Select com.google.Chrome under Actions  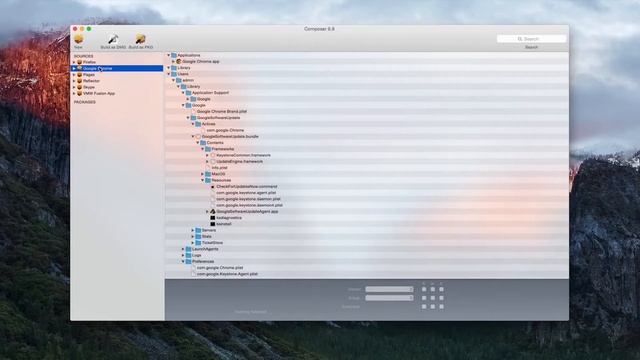(225, 130)
